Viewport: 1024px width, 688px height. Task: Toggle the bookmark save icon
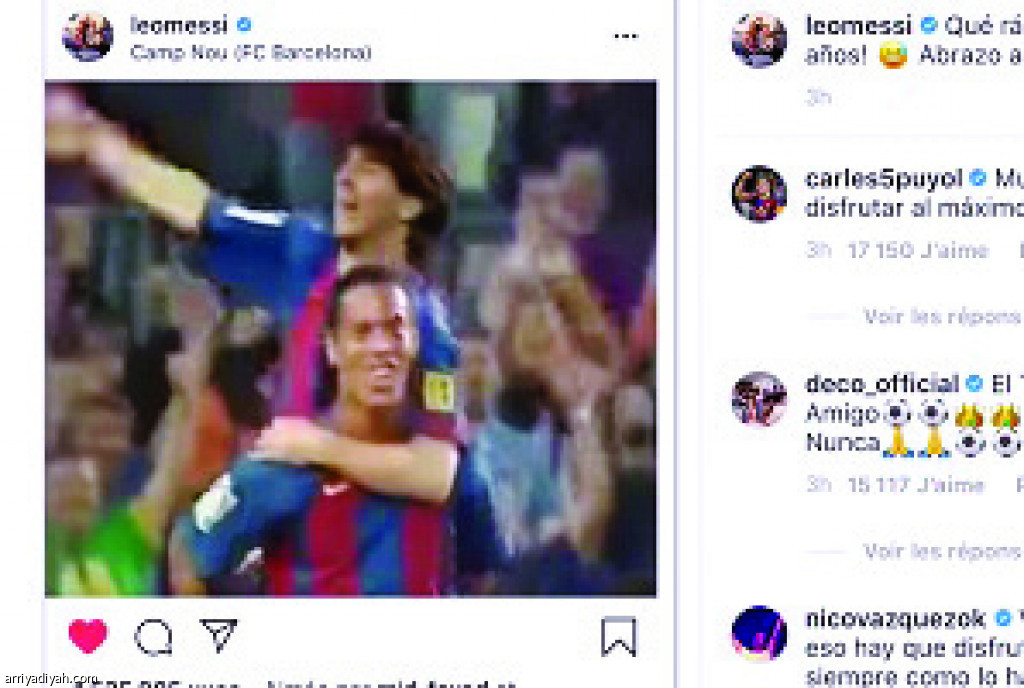click(618, 636)
